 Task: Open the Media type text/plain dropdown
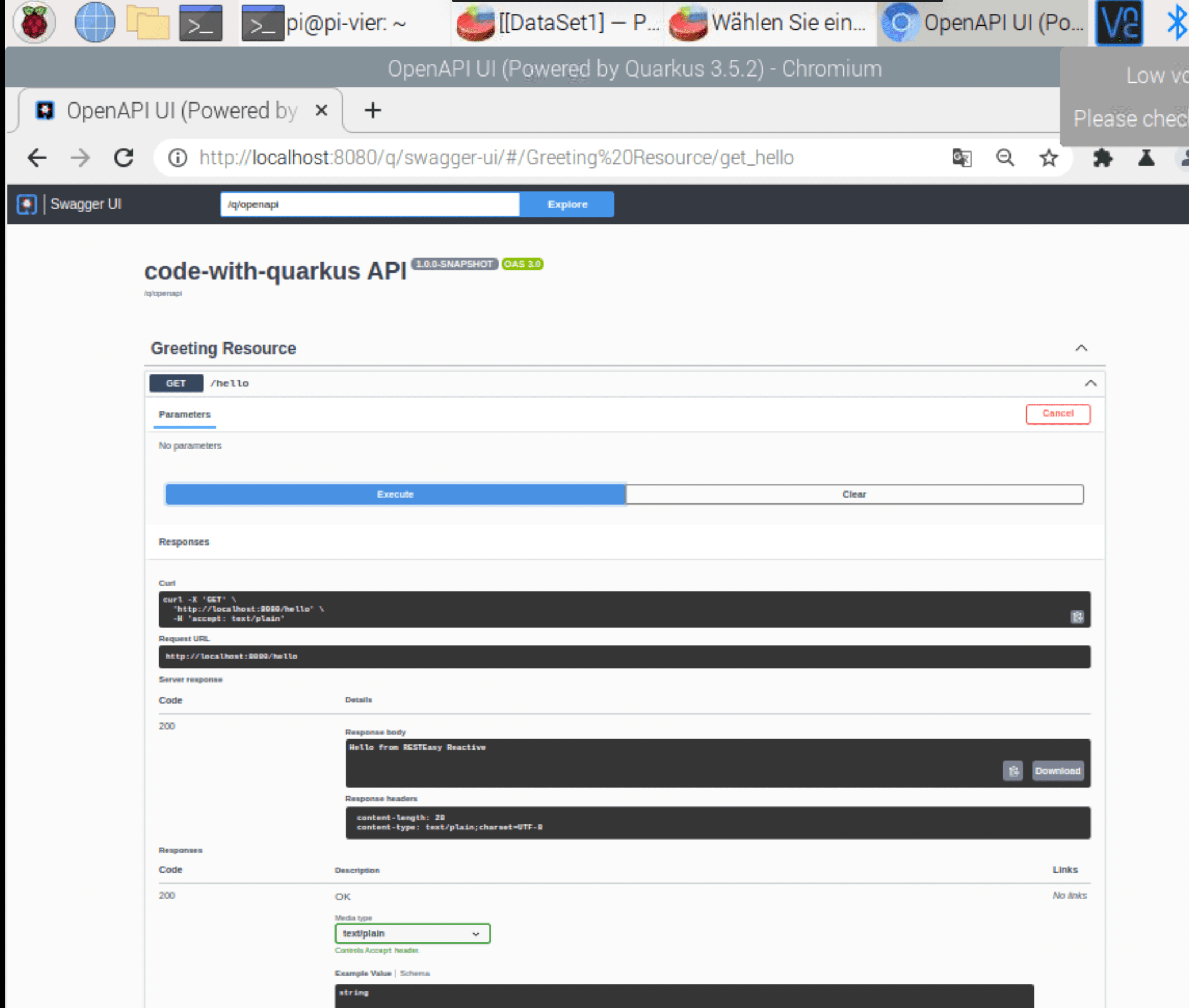click(x=412, y=933)
